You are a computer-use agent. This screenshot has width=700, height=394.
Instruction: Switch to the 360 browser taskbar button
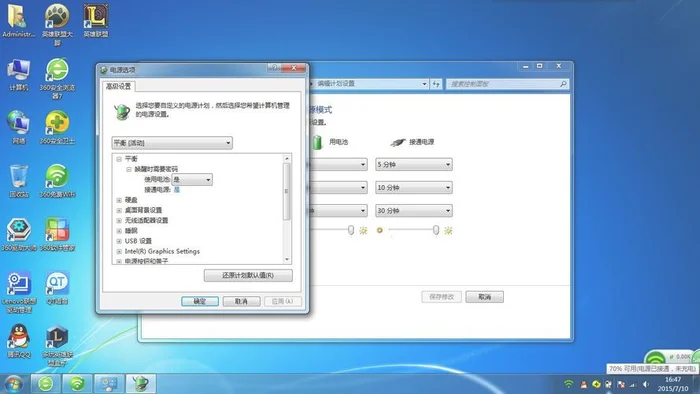[46, 384]
